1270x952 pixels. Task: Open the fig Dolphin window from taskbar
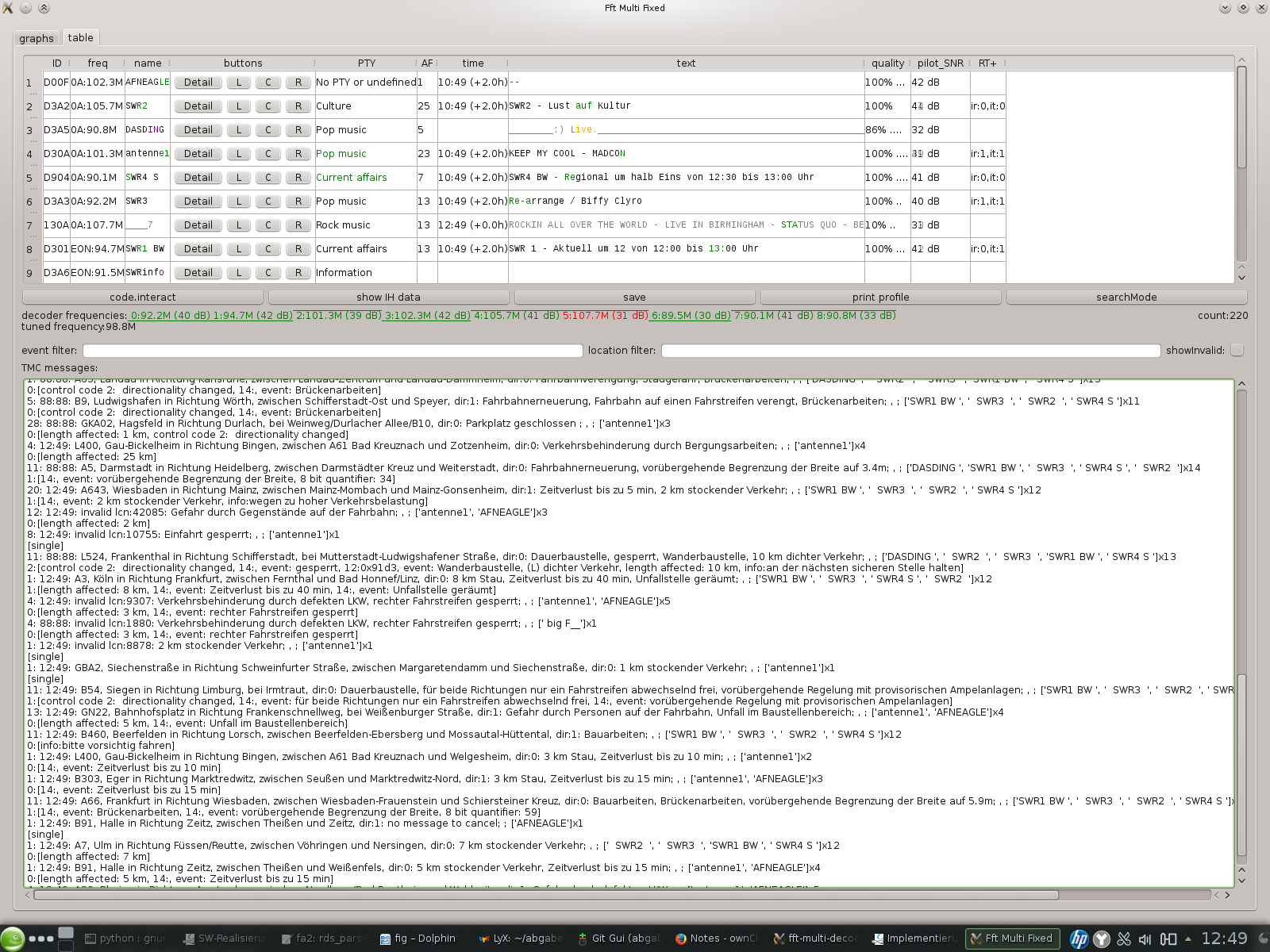[x=417, y=939]
